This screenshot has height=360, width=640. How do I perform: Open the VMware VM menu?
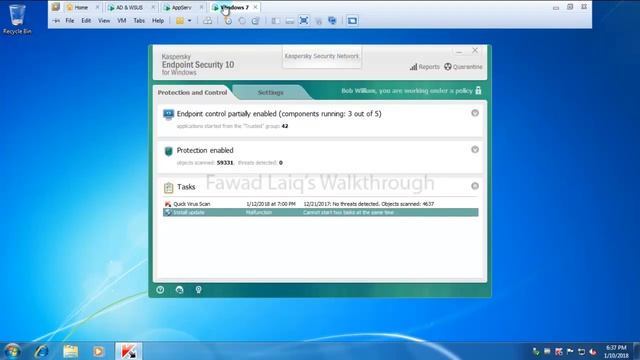coord(122,20)
